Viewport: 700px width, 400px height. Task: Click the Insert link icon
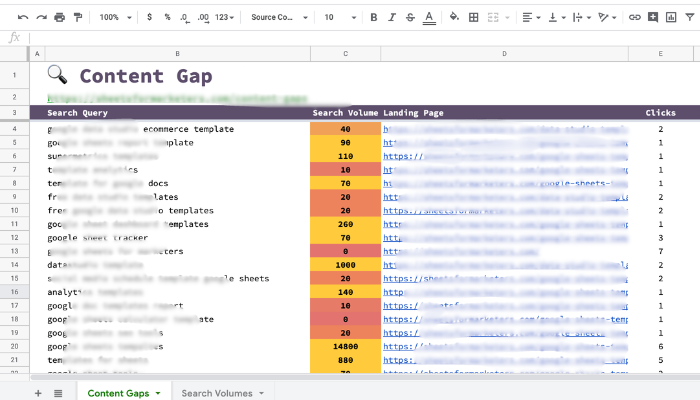[x=634, y=17]
